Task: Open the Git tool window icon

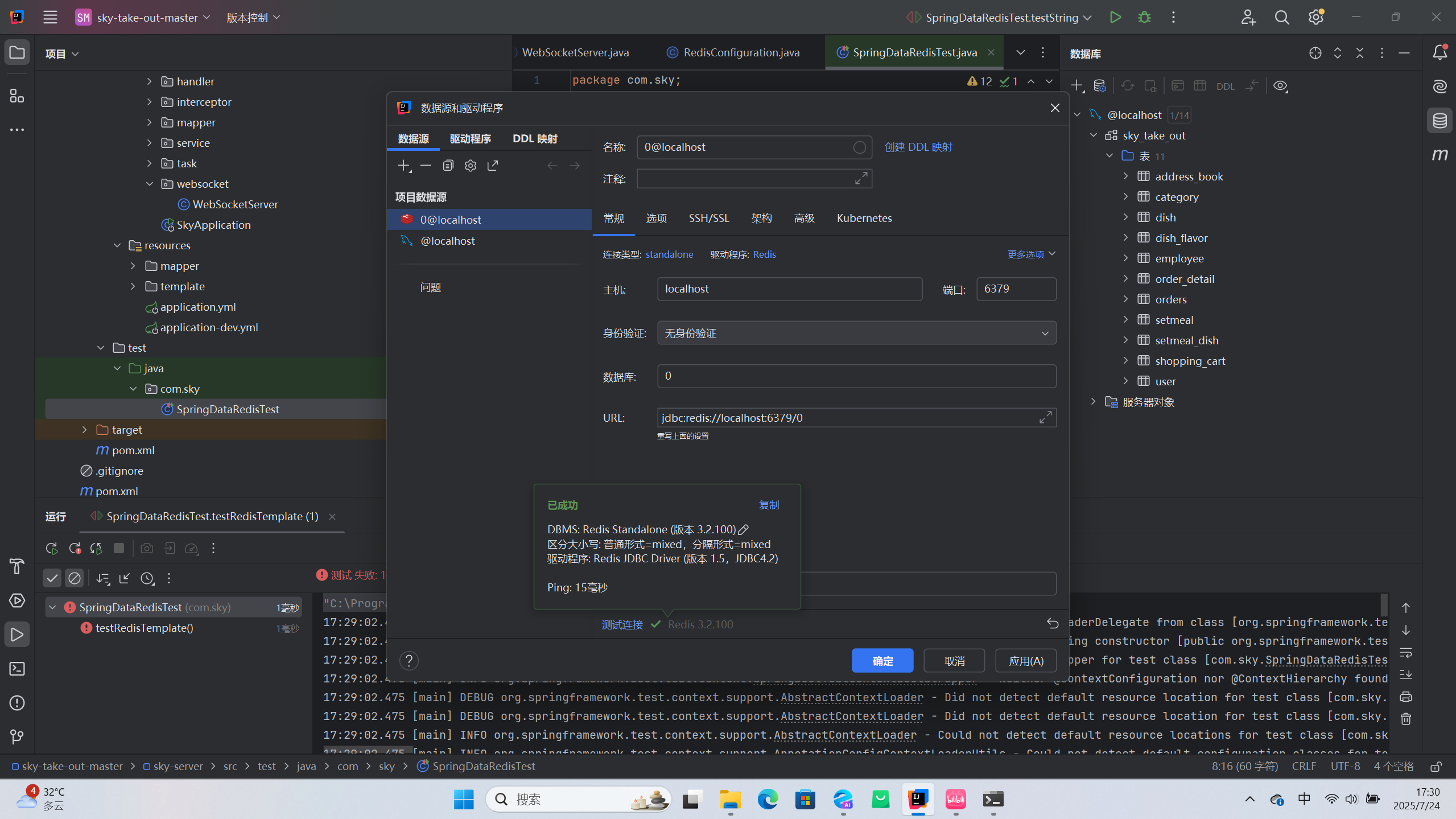Action: [x=17, y=737]
